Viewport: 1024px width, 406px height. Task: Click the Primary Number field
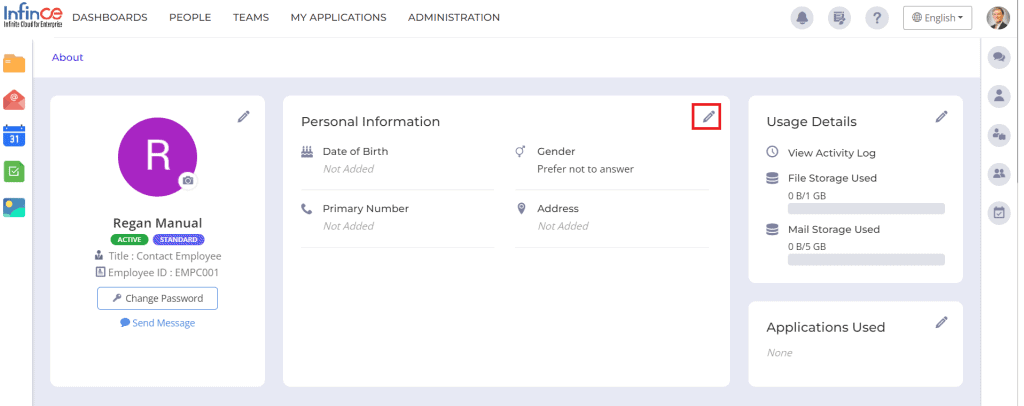click(x=397, y=217)
